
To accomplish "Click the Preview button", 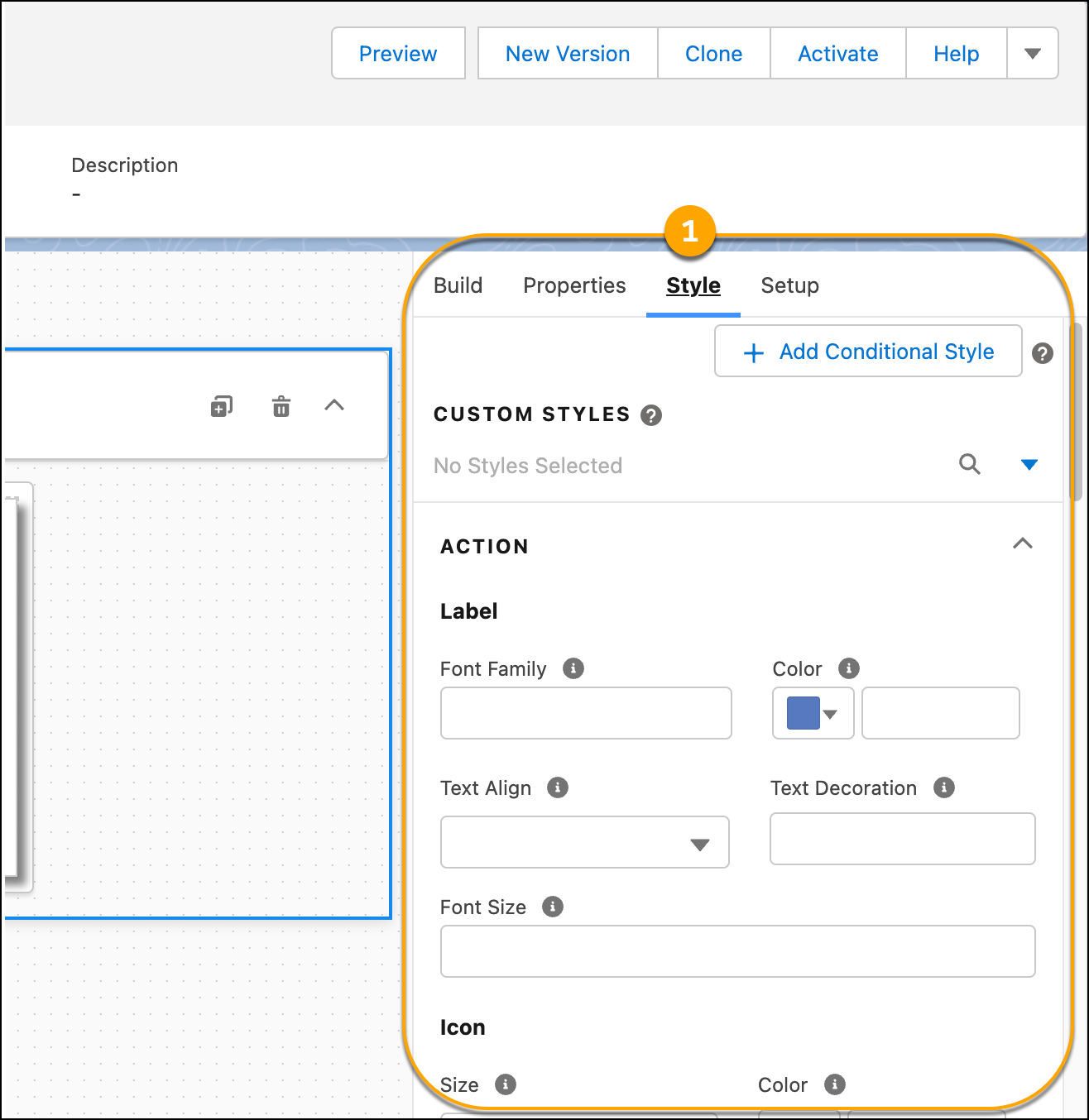I will coord(398,54).
